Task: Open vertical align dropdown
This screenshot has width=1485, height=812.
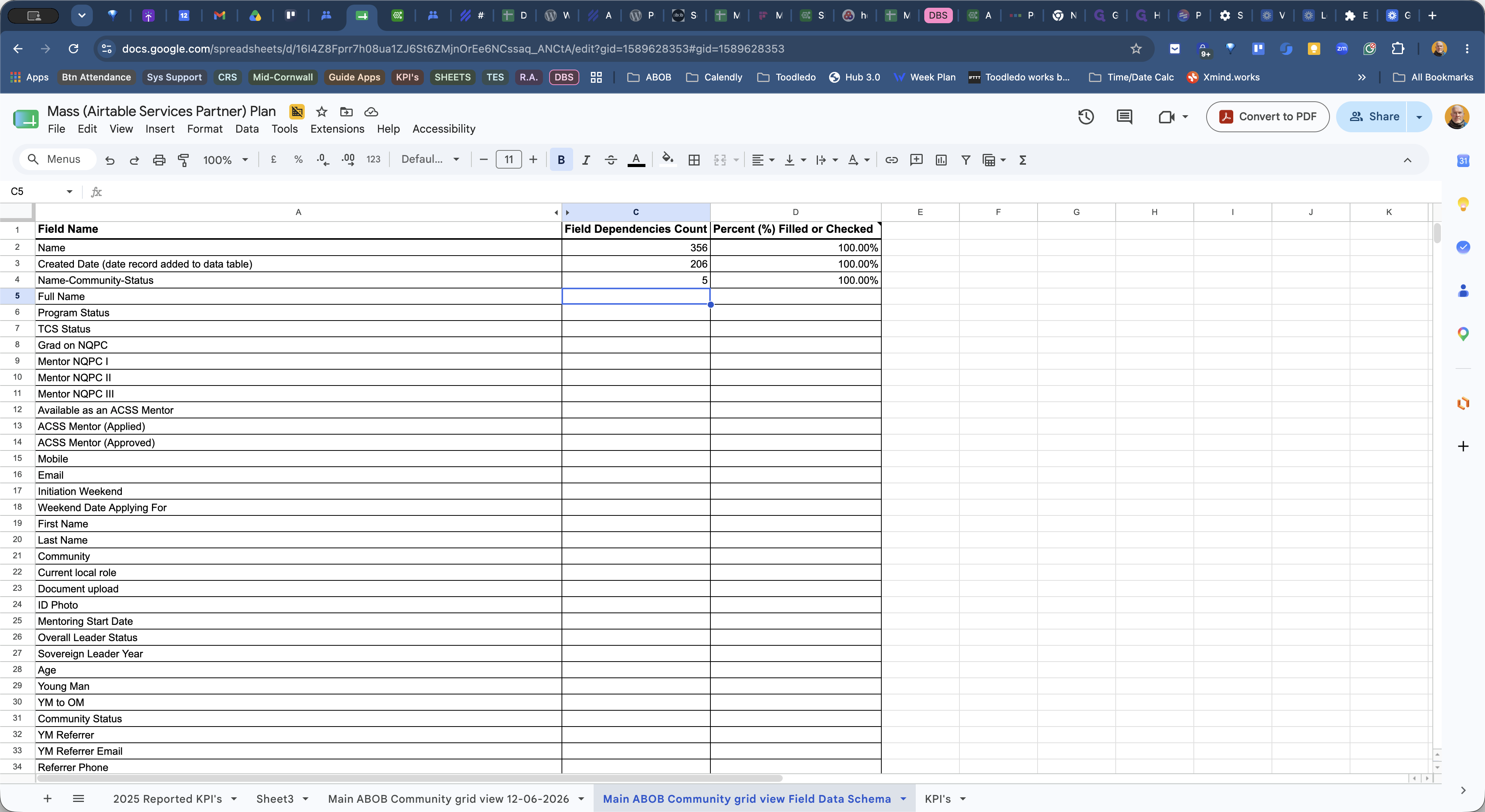Action: [795, 160]
